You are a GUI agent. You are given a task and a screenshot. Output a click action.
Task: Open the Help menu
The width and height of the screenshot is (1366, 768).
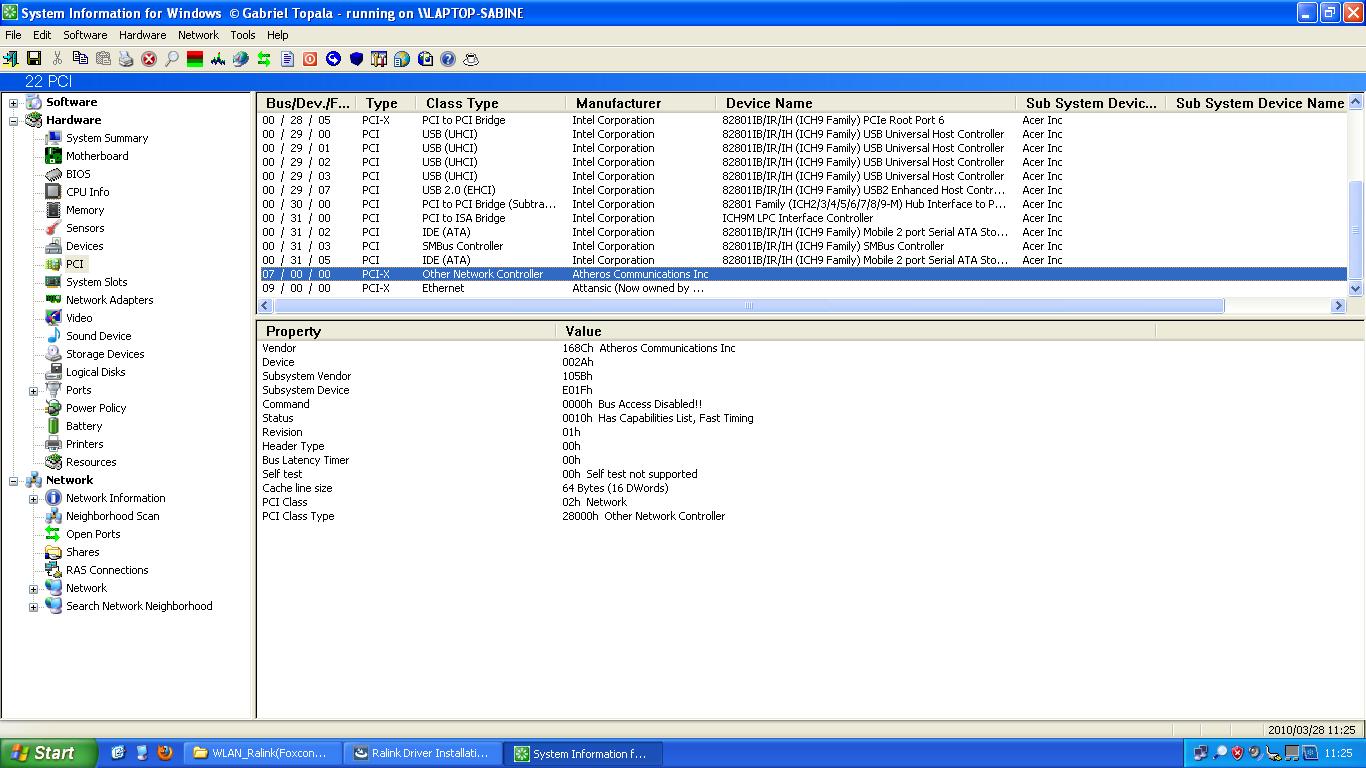point(277,35)
